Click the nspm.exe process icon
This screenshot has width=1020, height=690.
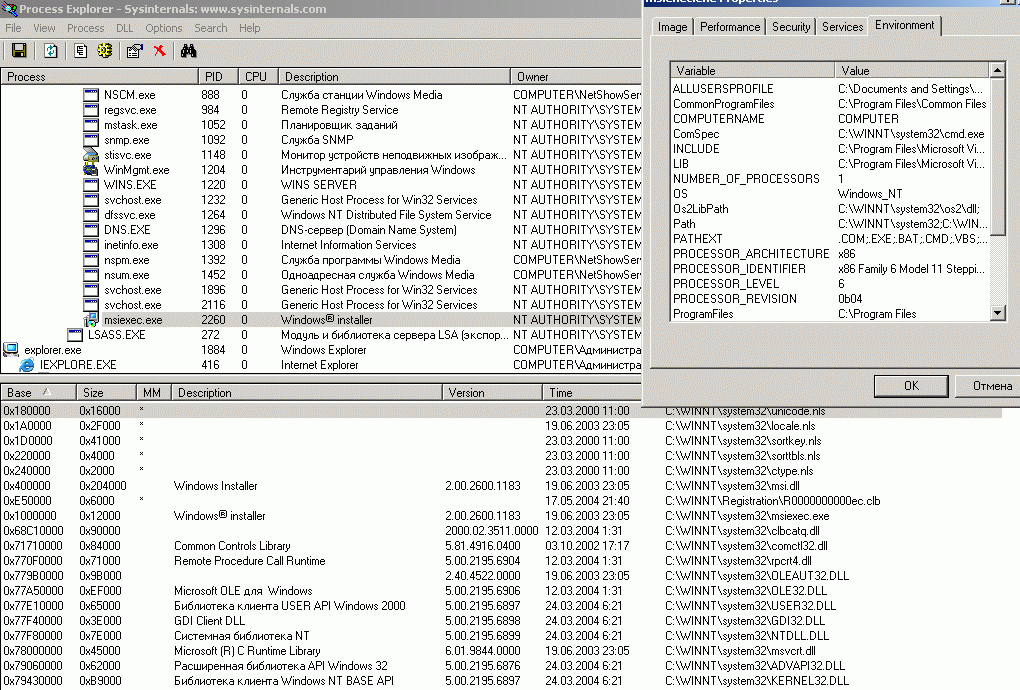pos(91,259)
